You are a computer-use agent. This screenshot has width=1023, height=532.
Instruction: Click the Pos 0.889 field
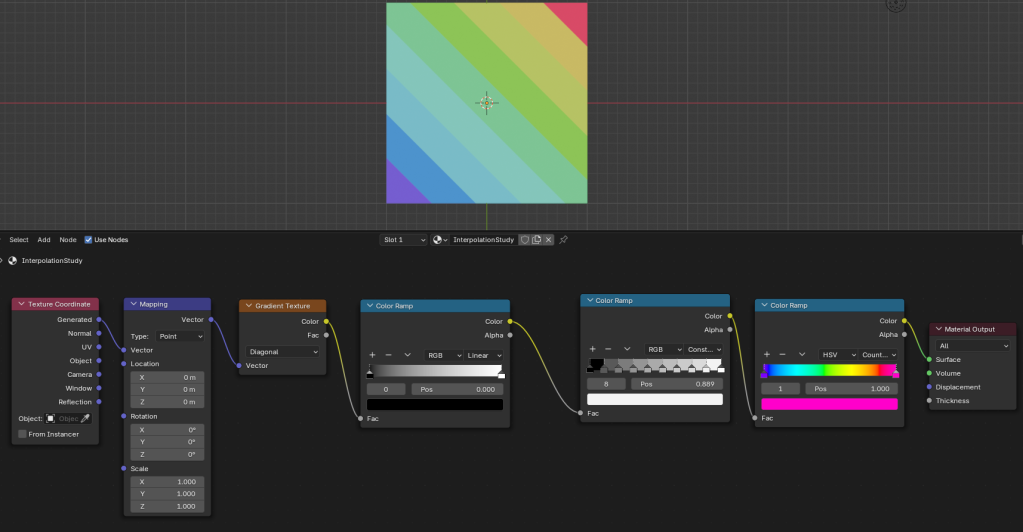click(x=676, y=383)
